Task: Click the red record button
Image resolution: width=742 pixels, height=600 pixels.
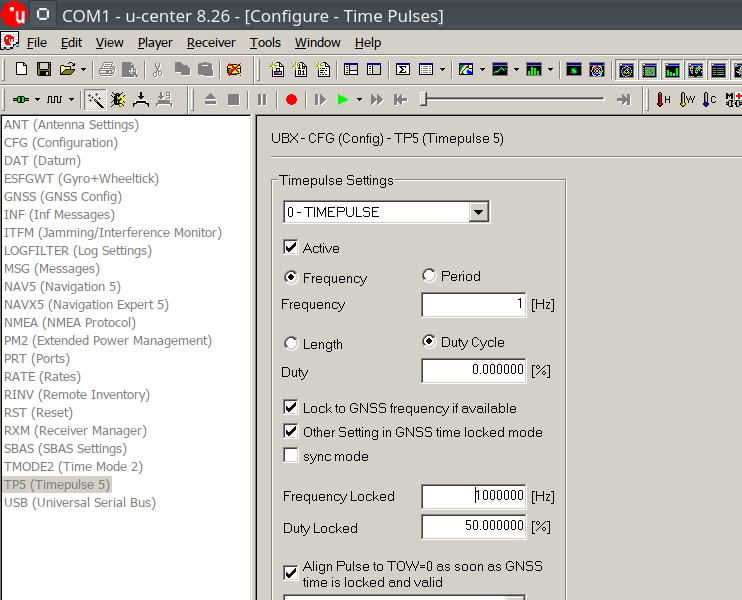Action: pyautogui.click(x=292, y=99)
